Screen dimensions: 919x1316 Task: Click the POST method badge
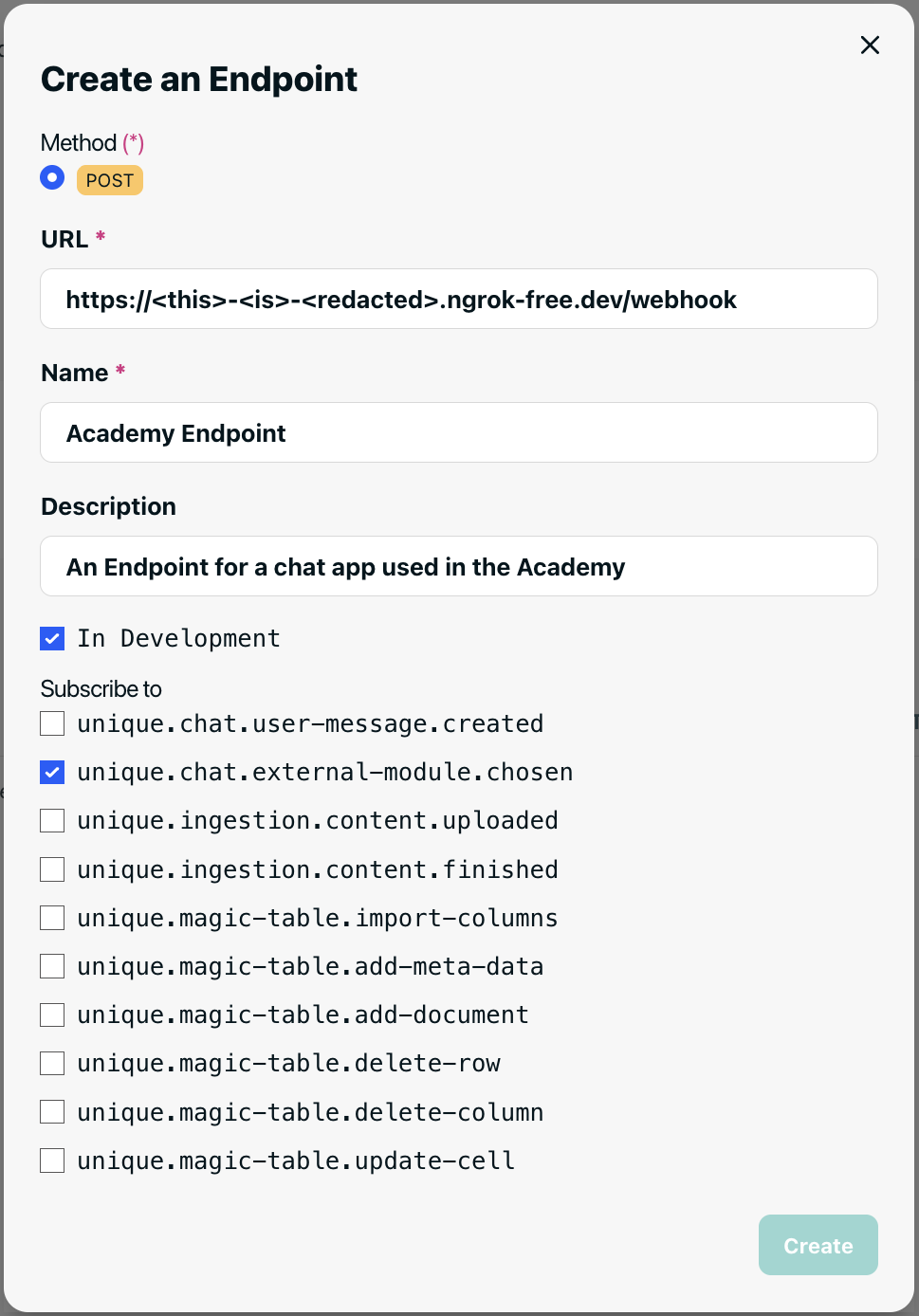click(110, 180)
